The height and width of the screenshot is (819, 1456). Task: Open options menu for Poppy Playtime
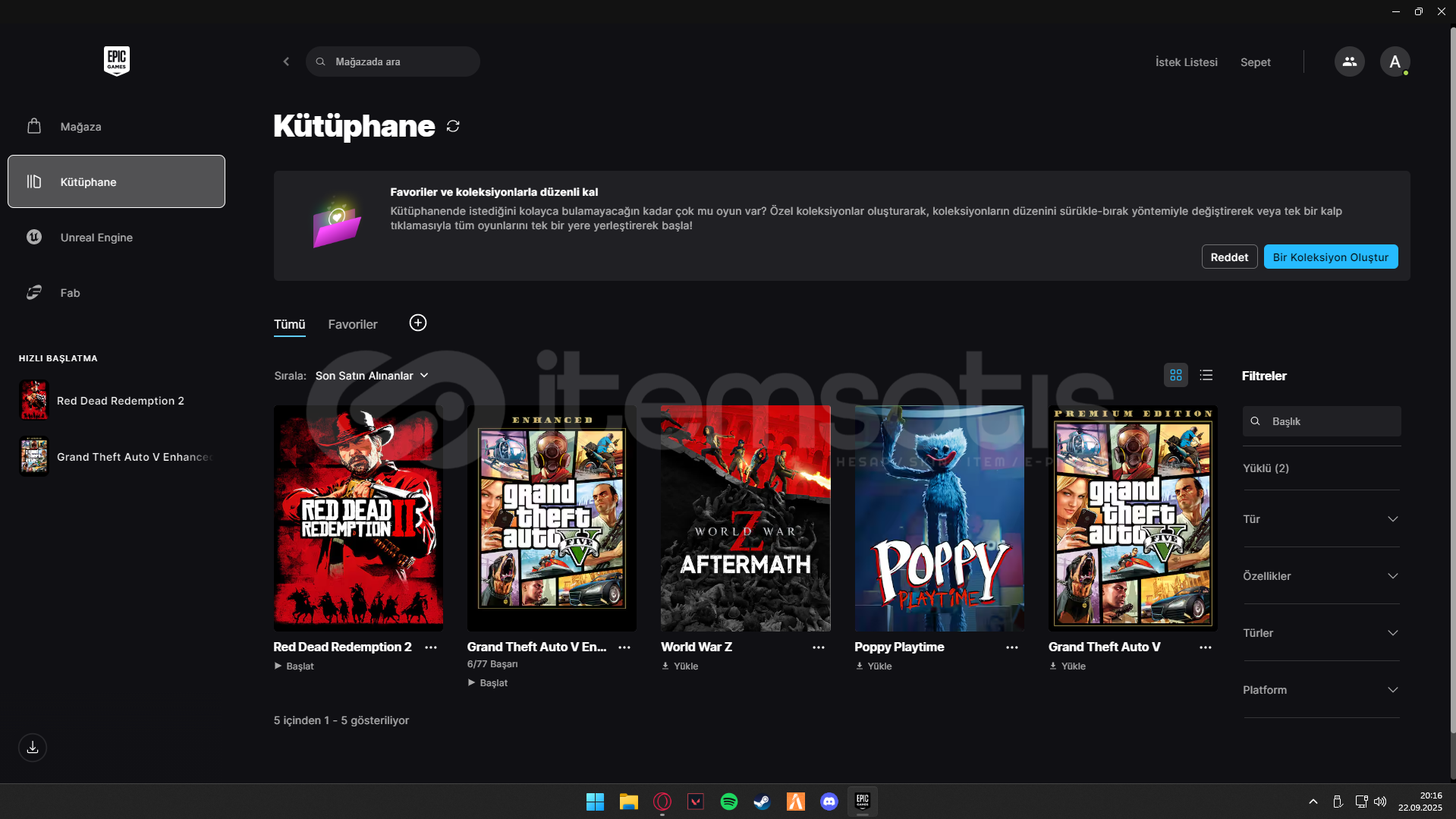pyautogui.click(x=1012, y=647)
